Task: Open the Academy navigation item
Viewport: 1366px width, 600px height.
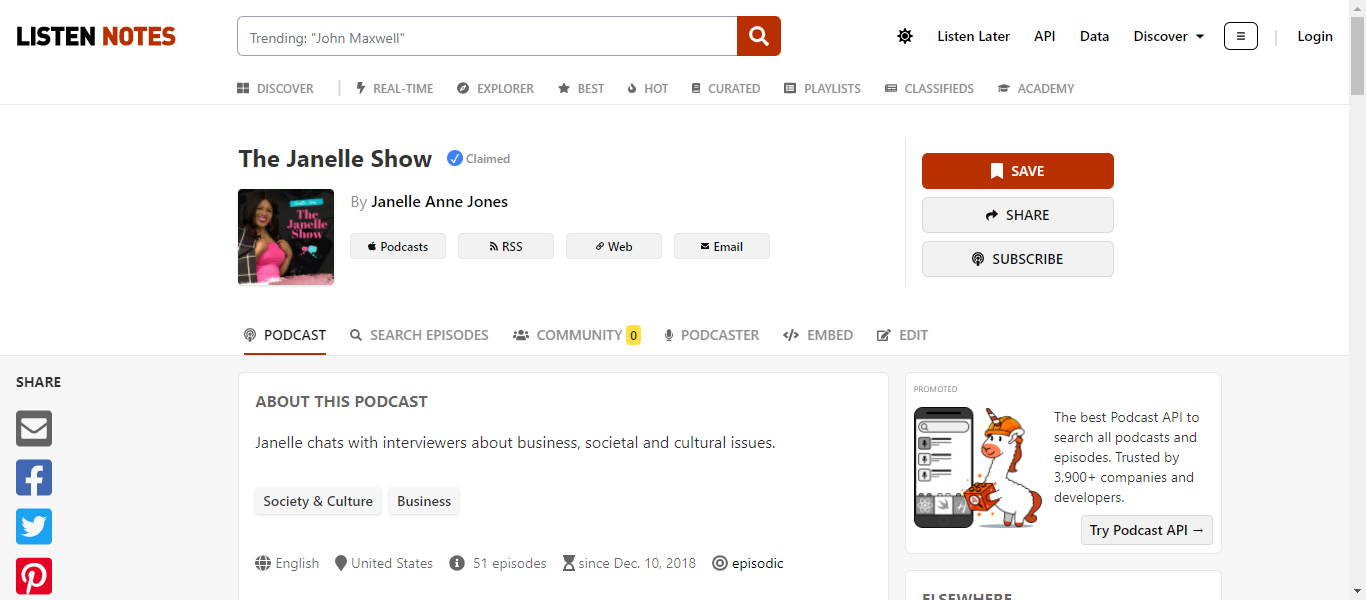Action: point(1036,88)
